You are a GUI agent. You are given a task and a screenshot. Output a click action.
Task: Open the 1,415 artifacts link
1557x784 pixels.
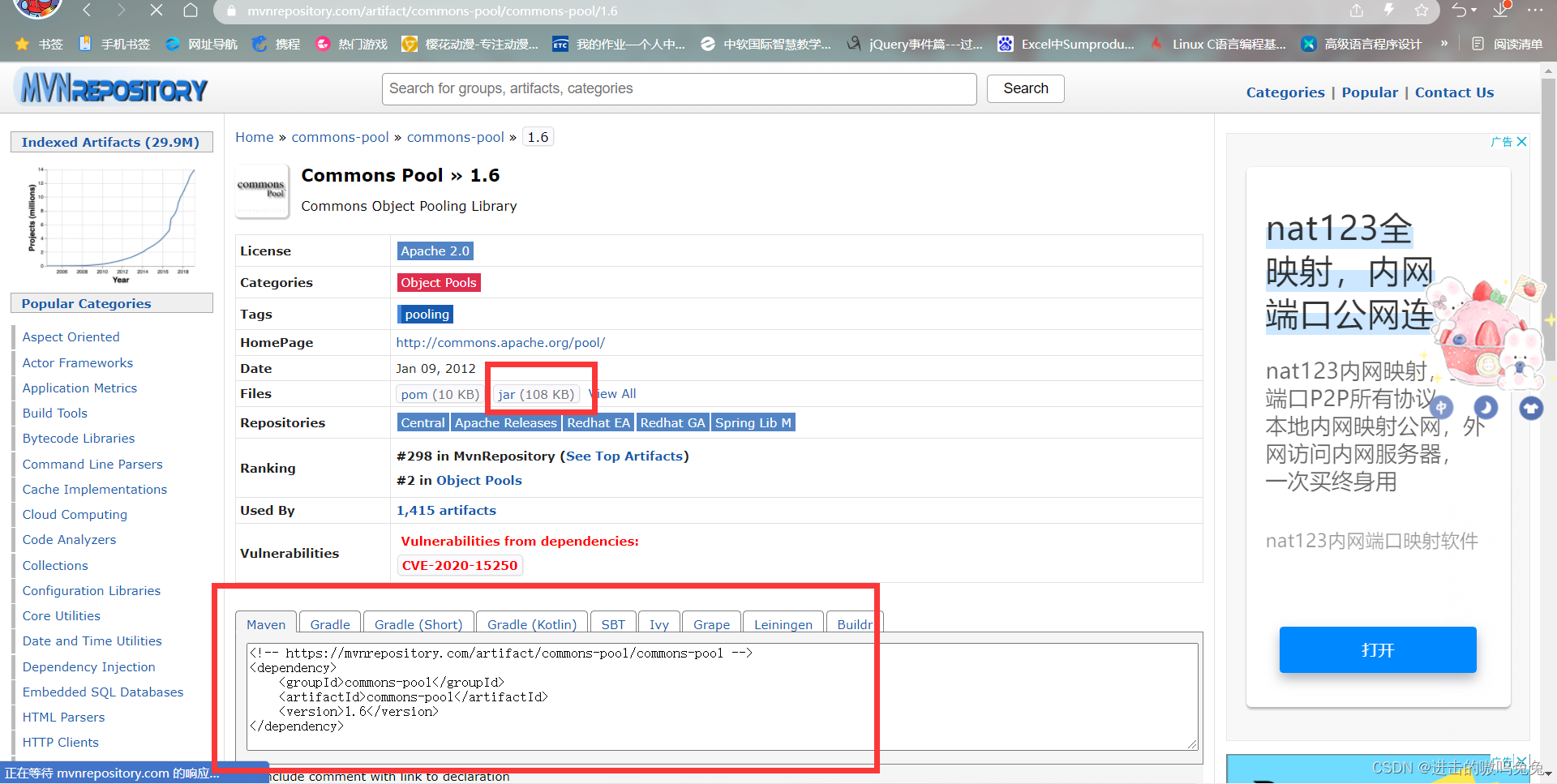point(446,510)
